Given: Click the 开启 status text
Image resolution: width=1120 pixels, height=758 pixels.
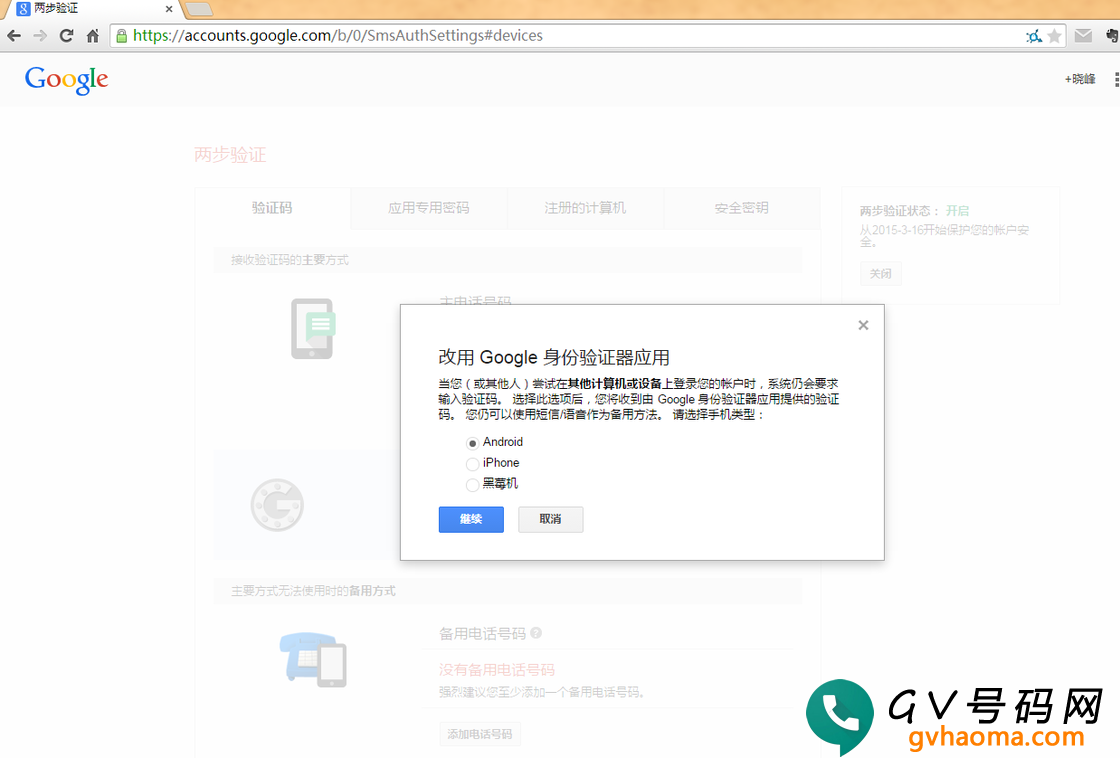Looking at the screenshot, I should coord(957,211).
